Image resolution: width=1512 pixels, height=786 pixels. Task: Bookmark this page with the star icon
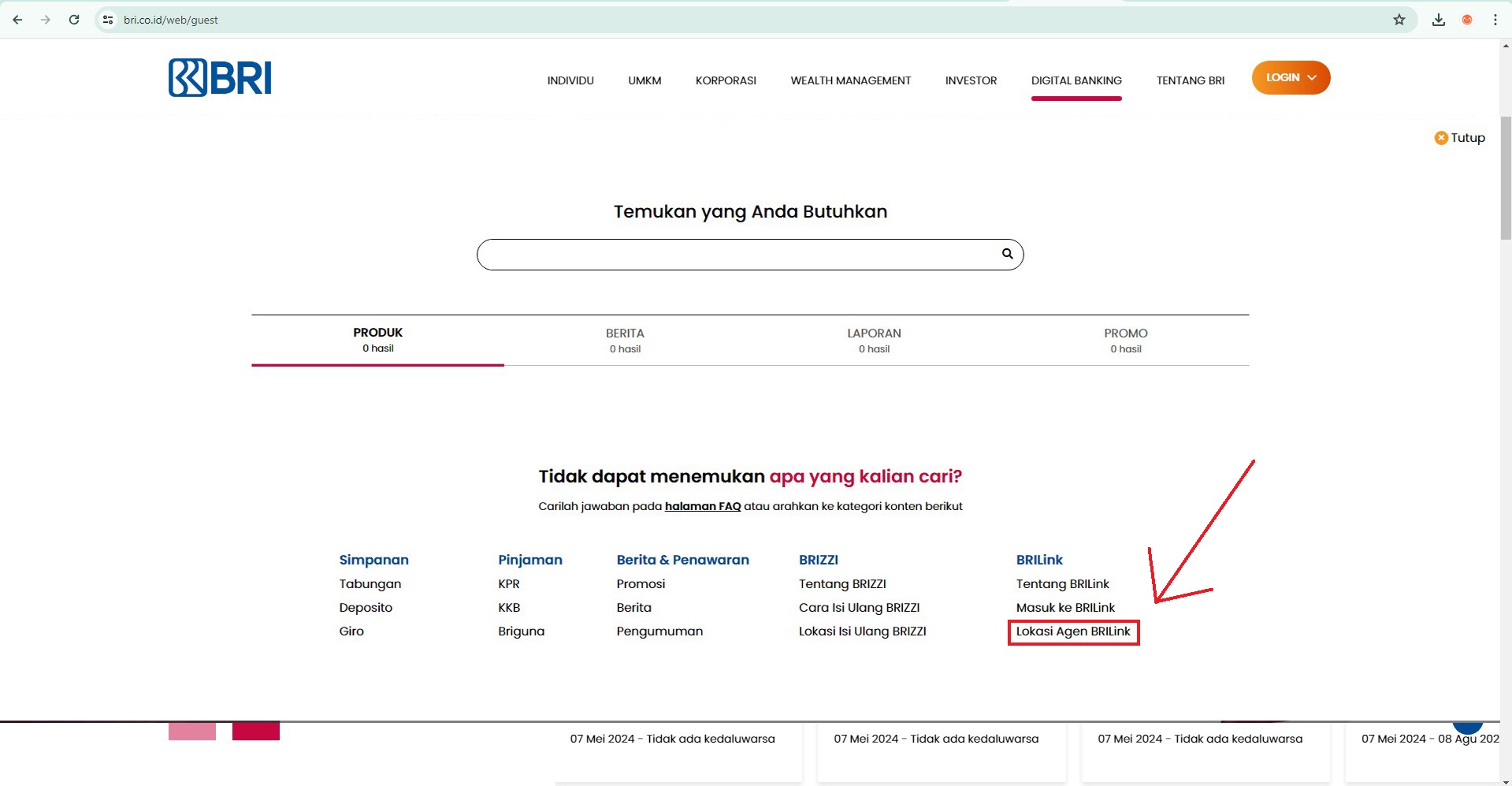tap(1399, 20)
